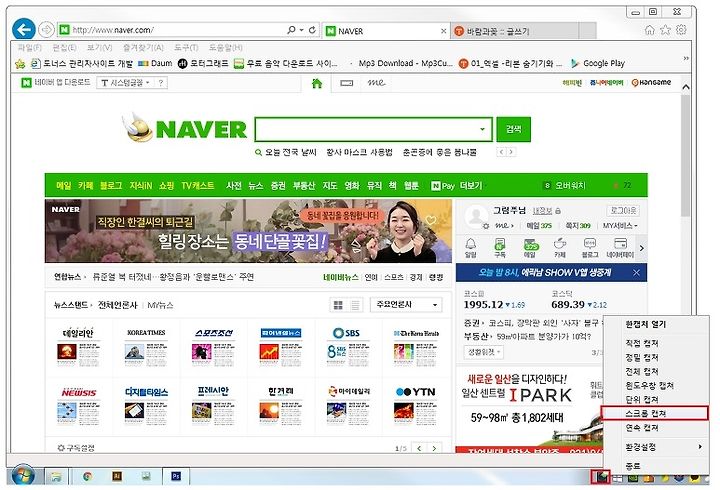Viewport: 720px width, 490px height.
Task: Open the browser tools gear icon
Action: point(681,30)
